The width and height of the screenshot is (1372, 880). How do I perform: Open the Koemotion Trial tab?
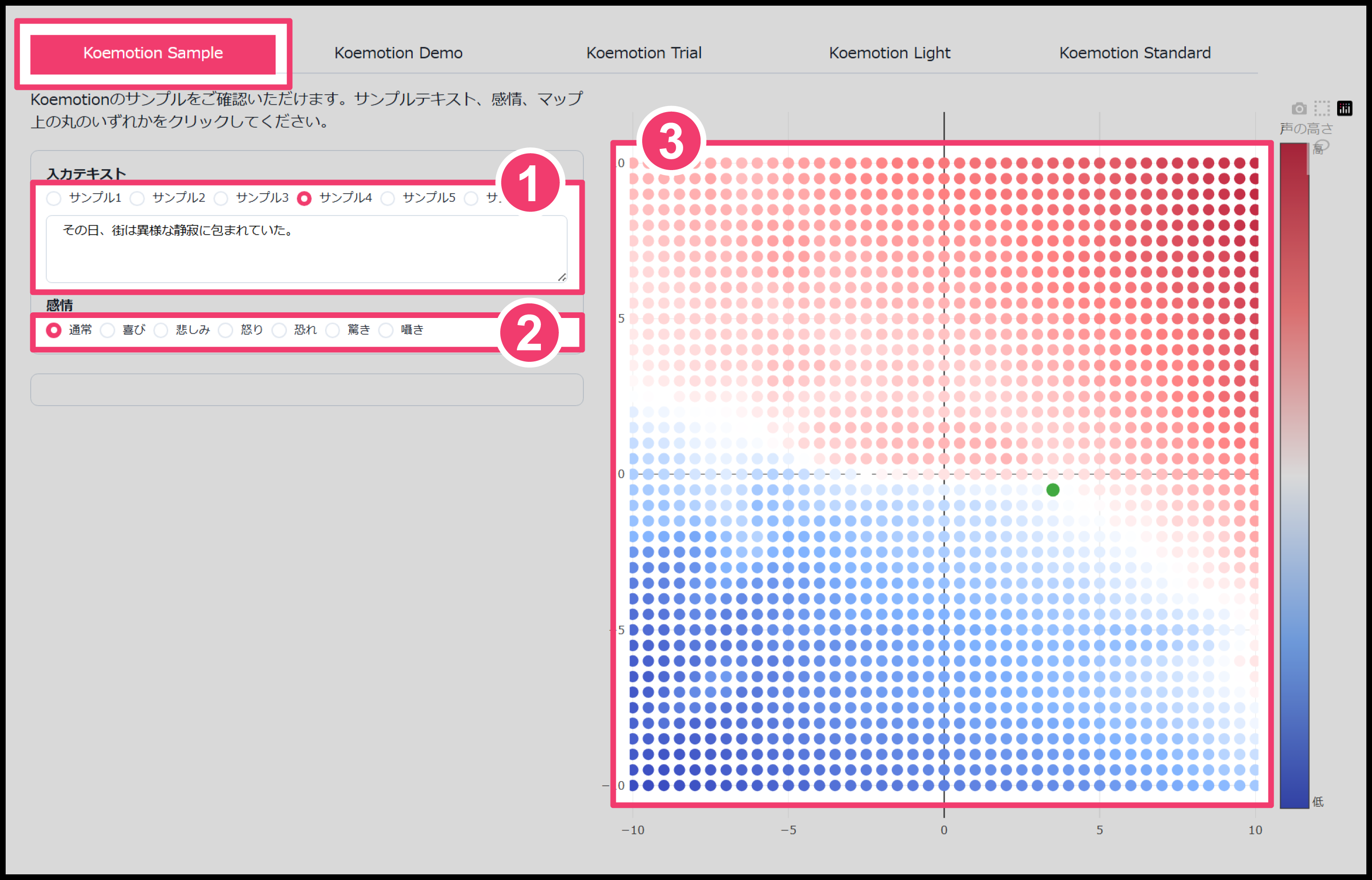click(644, 53)
